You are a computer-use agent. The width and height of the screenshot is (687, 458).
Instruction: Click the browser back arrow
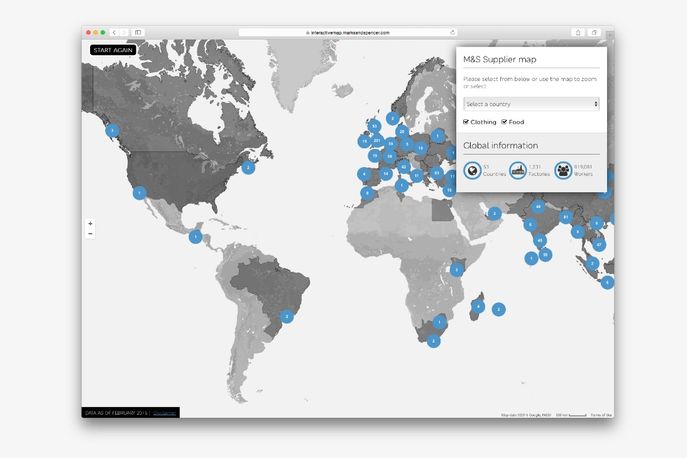(114, 32)
